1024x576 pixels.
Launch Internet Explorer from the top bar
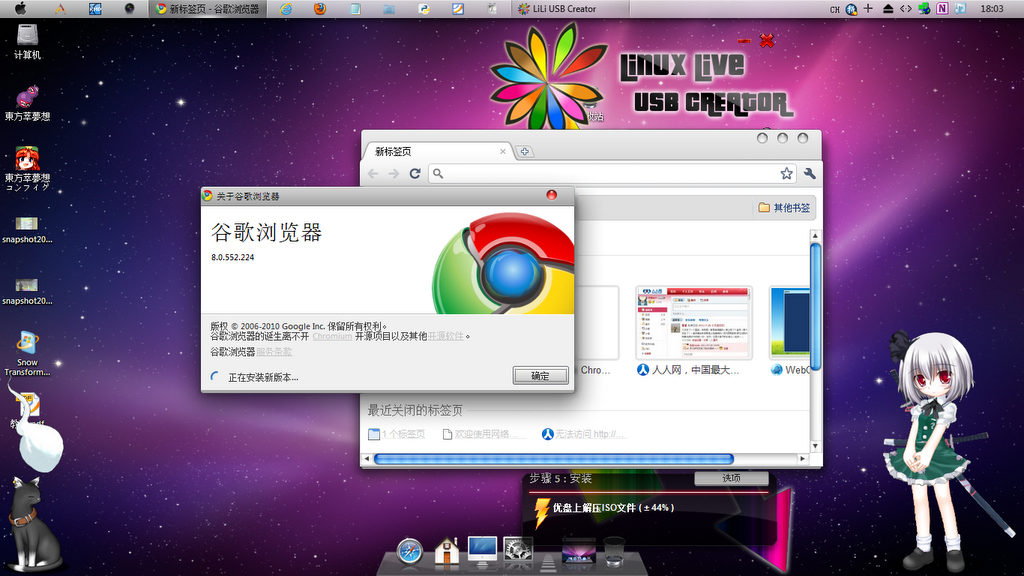(x=285, y=9)
